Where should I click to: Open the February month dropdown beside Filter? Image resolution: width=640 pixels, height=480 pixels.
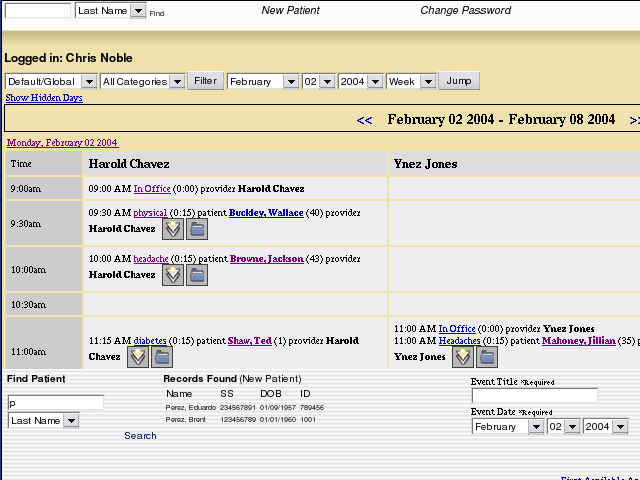(263, 82)
